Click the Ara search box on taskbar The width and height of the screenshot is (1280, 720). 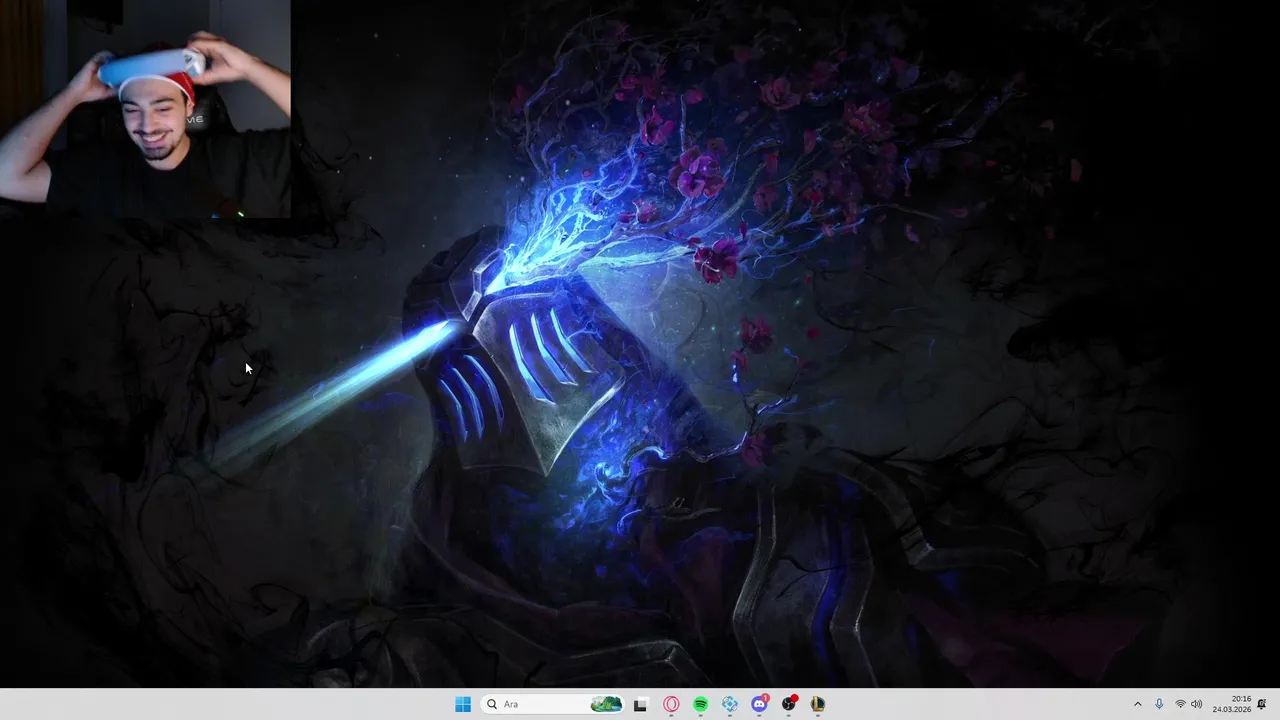(552, 704)
